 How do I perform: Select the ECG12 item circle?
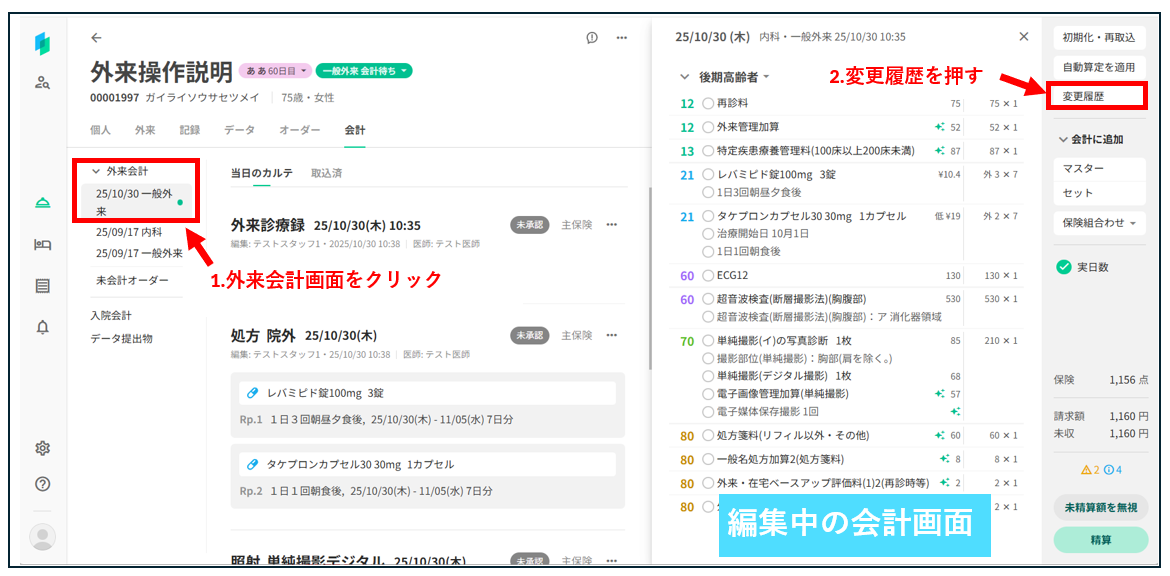click(708, 275)
